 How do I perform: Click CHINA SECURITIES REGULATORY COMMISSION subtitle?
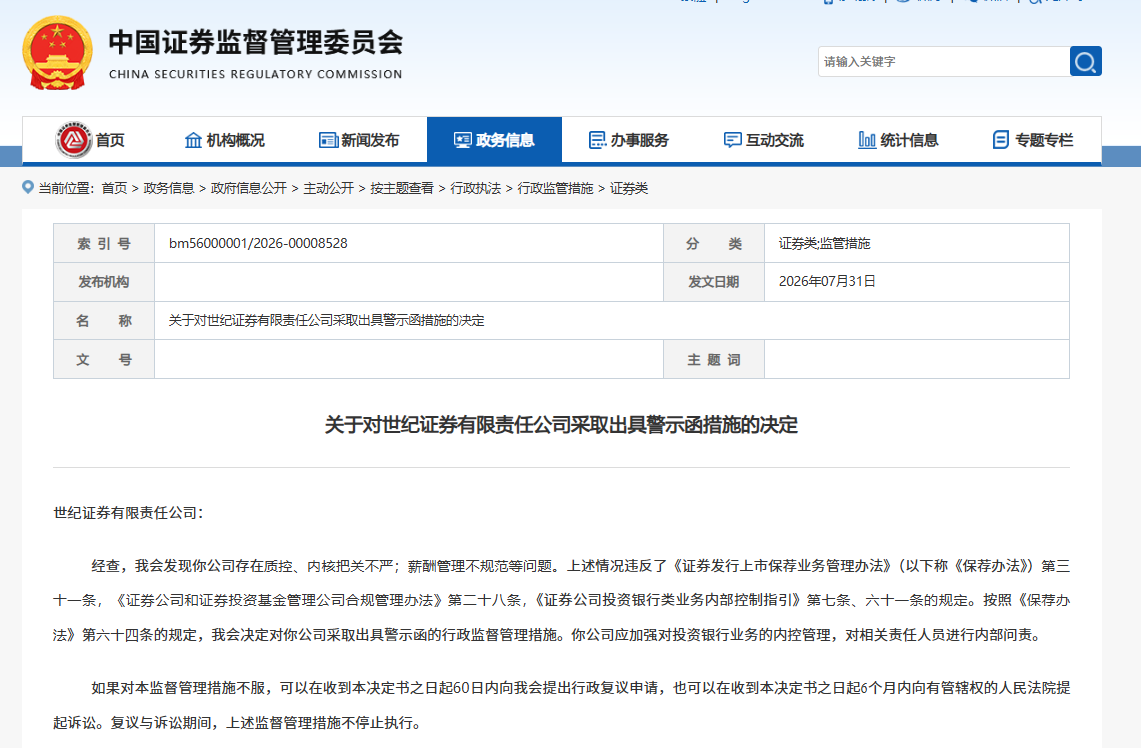255,74
